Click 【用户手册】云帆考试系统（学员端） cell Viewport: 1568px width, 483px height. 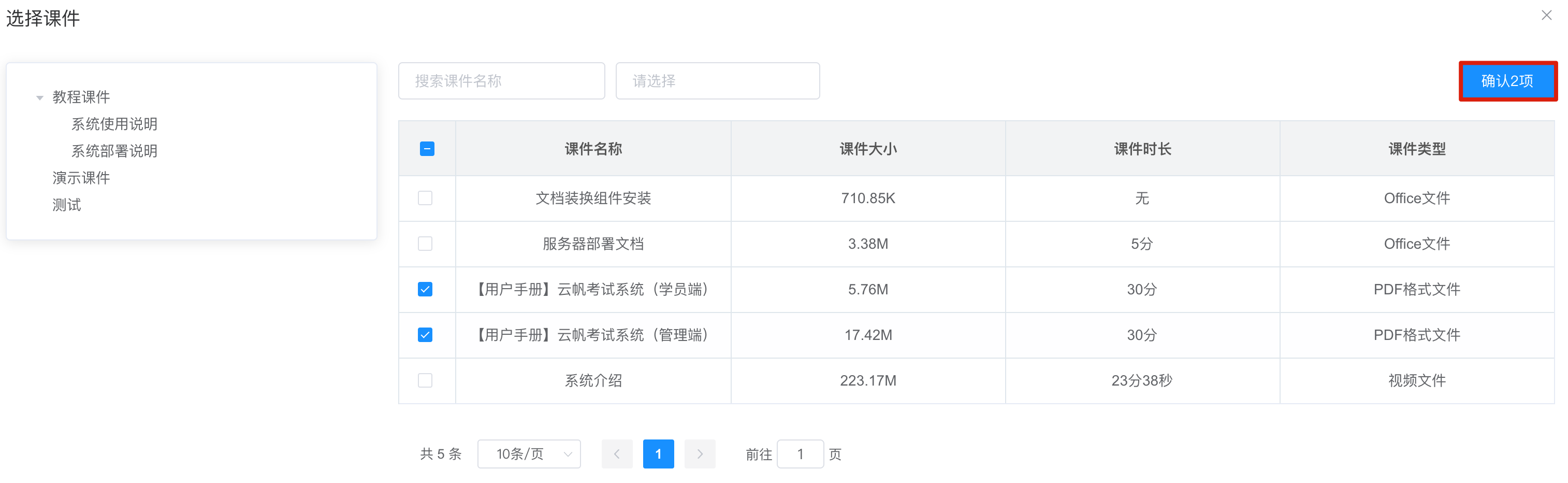(x=593, y=289)
